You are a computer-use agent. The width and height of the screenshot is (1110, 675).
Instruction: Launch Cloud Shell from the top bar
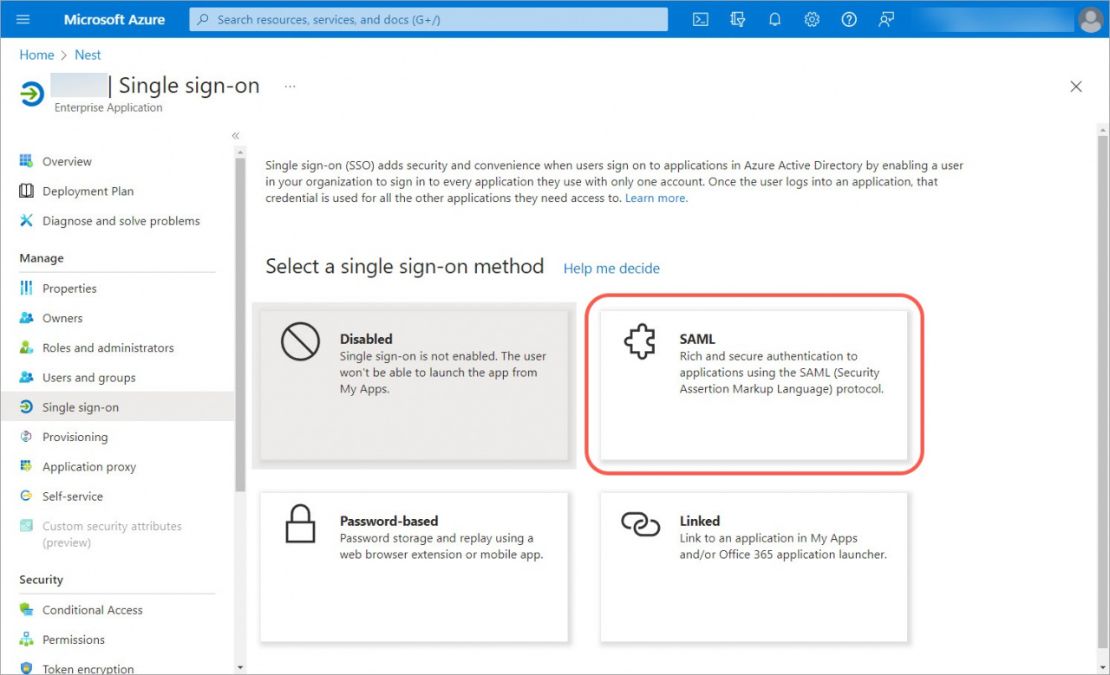(x=700, y=19)
